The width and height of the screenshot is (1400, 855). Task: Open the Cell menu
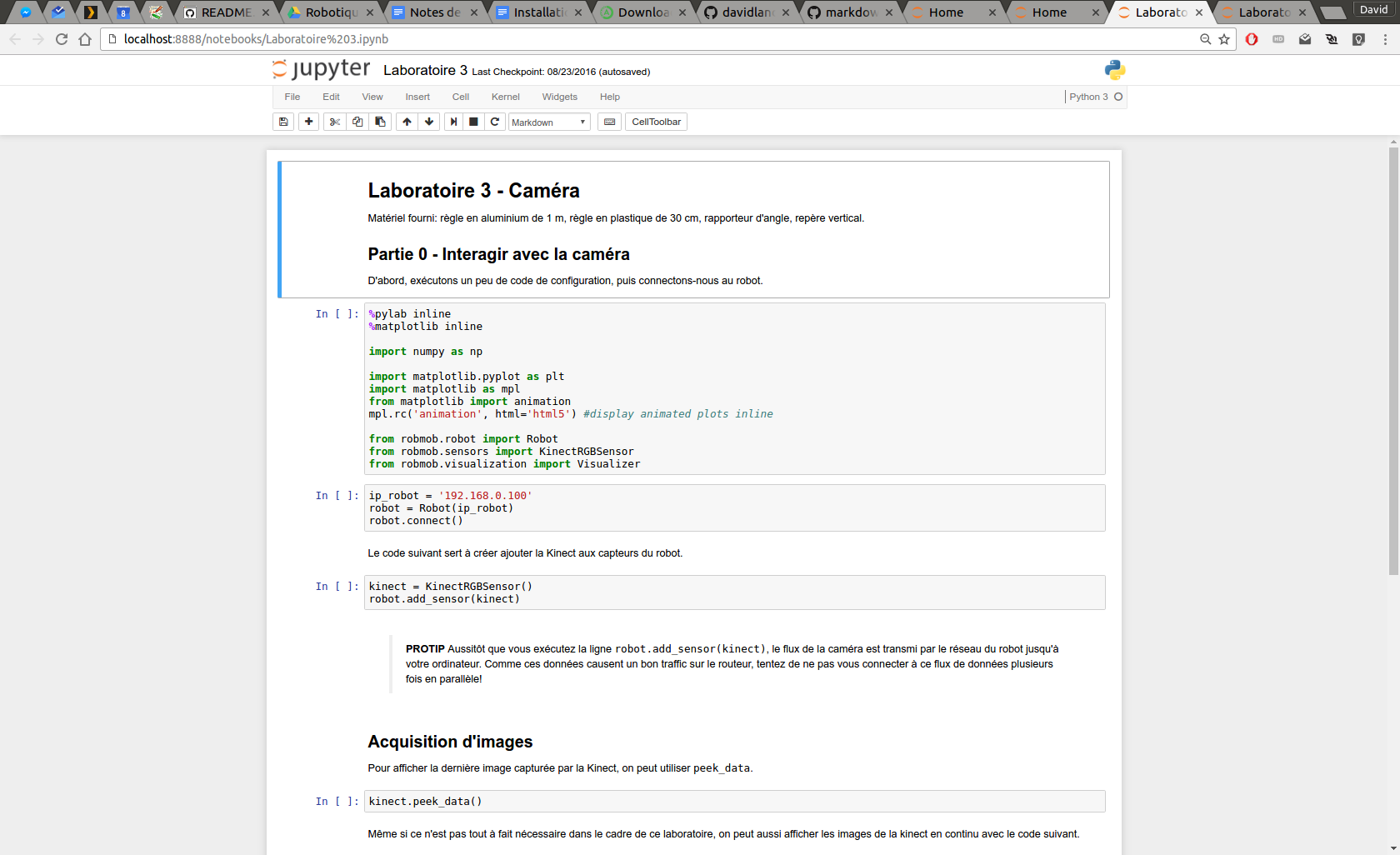461,97
